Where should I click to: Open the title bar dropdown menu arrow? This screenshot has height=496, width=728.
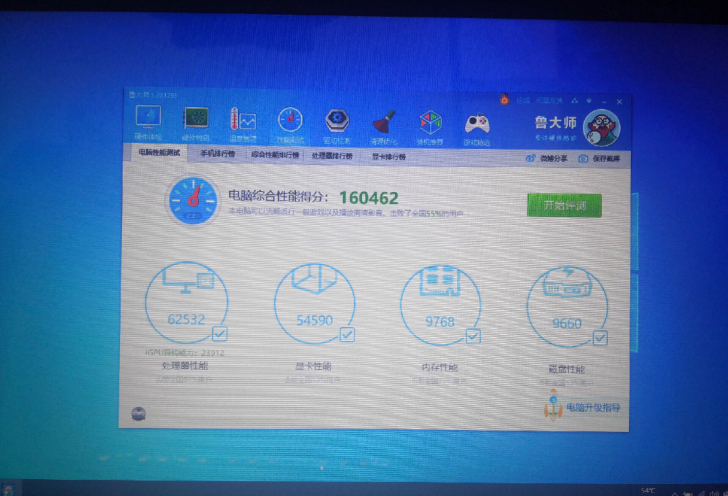point(589,101)
